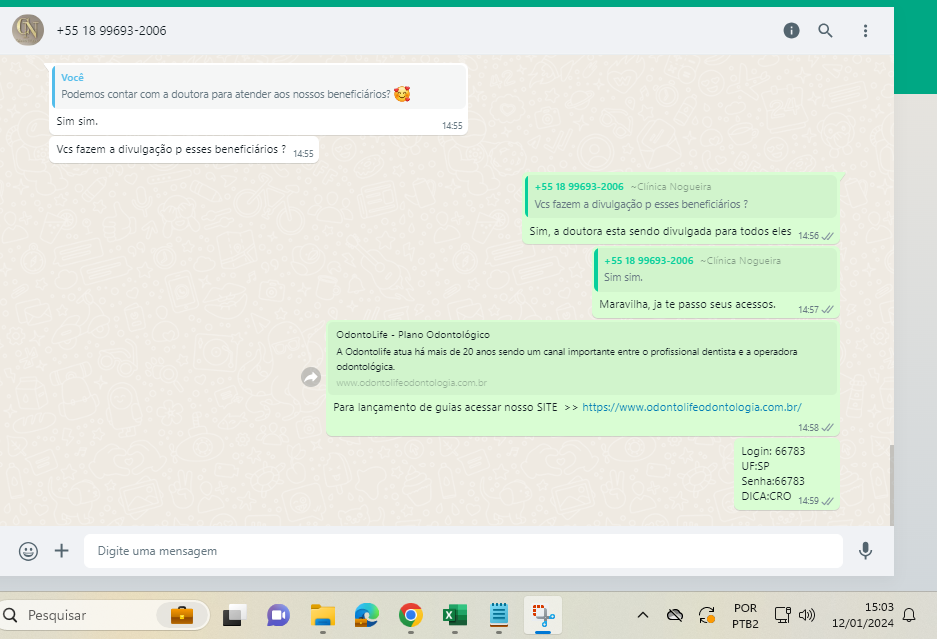Viewport: 937px width, 639px height.
Task: Expand hidden system tray icons chevron
Action: (x=642, y=614)
